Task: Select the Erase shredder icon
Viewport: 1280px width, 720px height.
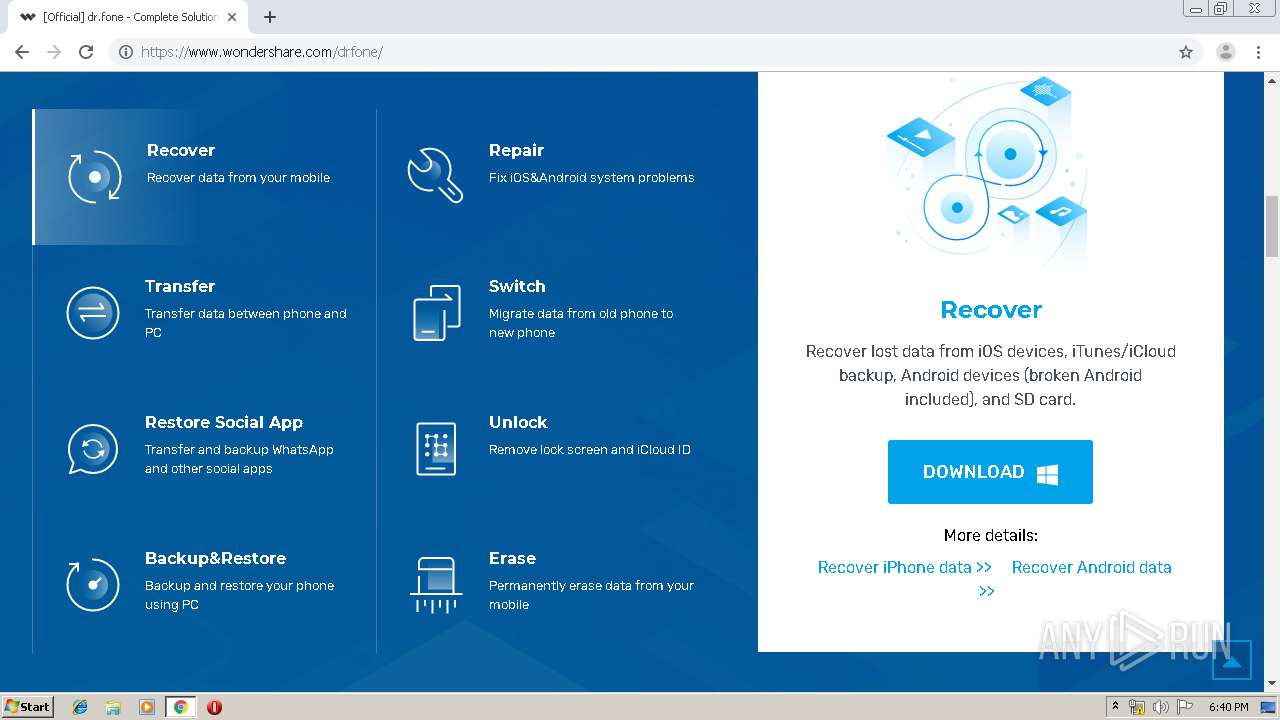Action: coord(436,585)
